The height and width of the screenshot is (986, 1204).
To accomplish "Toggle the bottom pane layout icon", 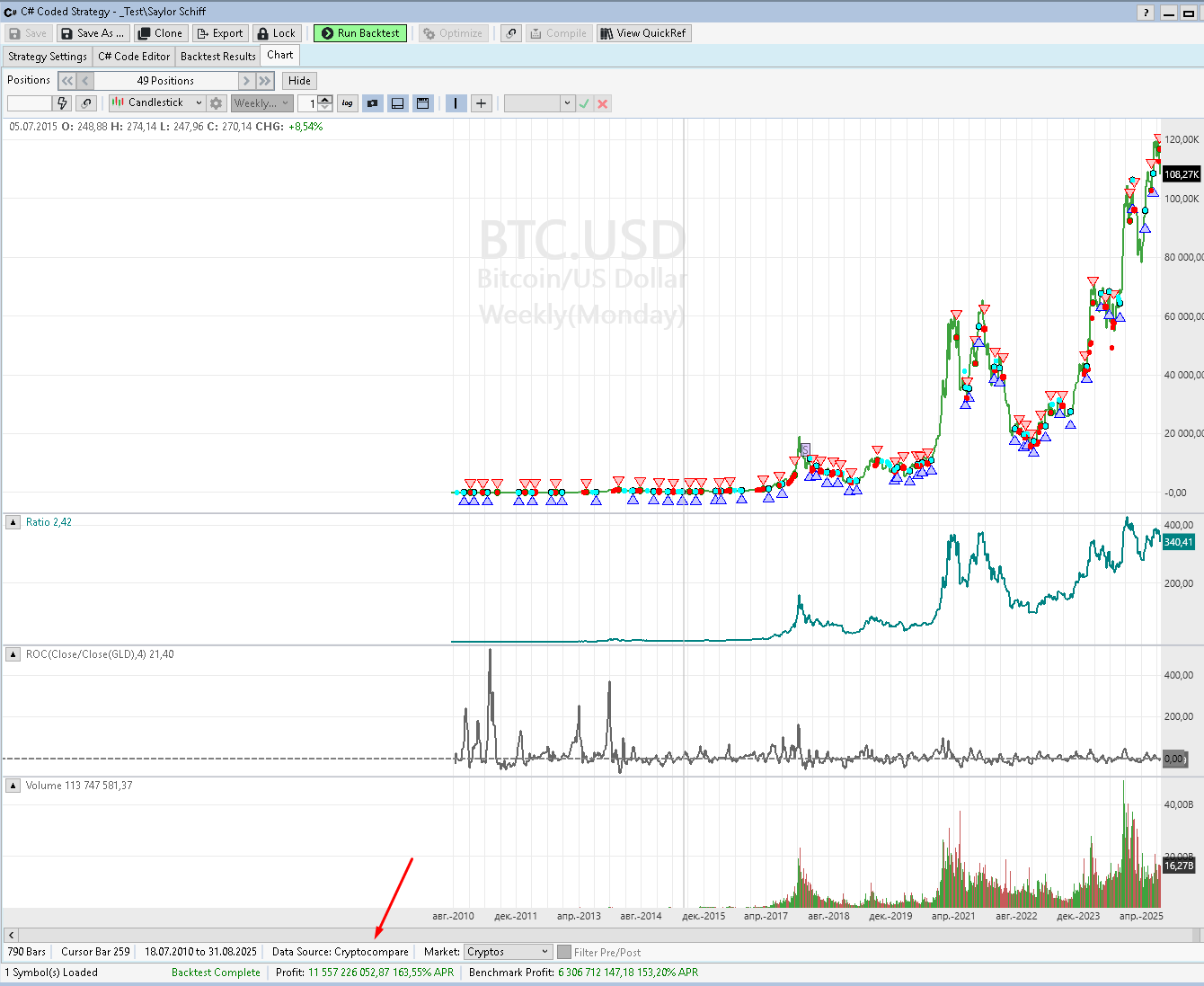I will pyautogui.click(x=398, y=103).
